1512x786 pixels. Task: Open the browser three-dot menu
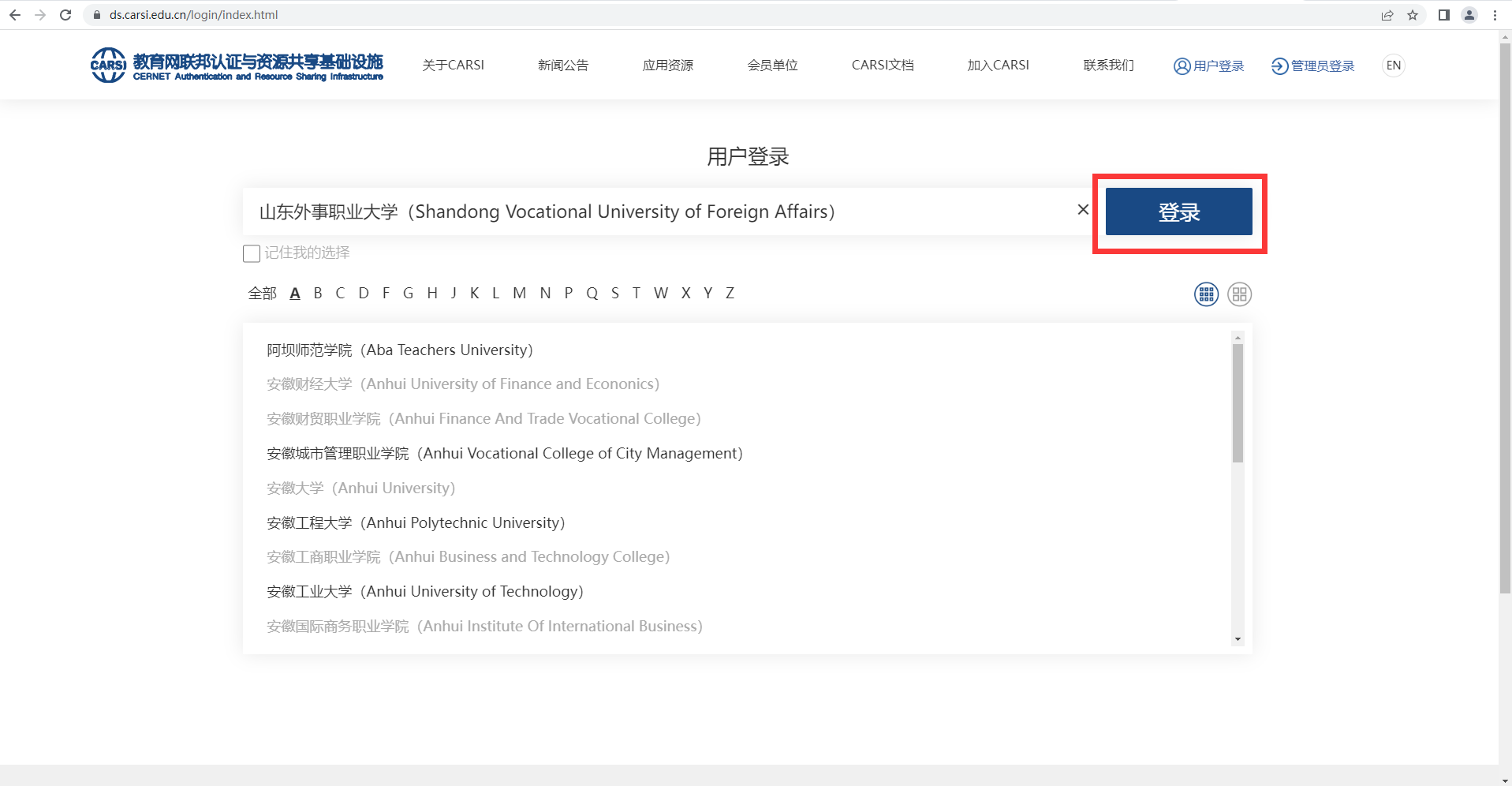1495,15
